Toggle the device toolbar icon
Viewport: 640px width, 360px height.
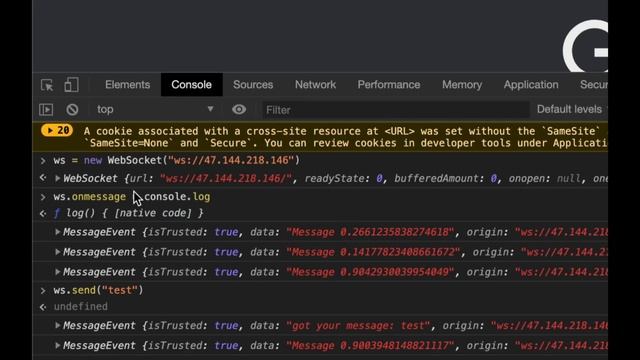(x=71, y=84)
